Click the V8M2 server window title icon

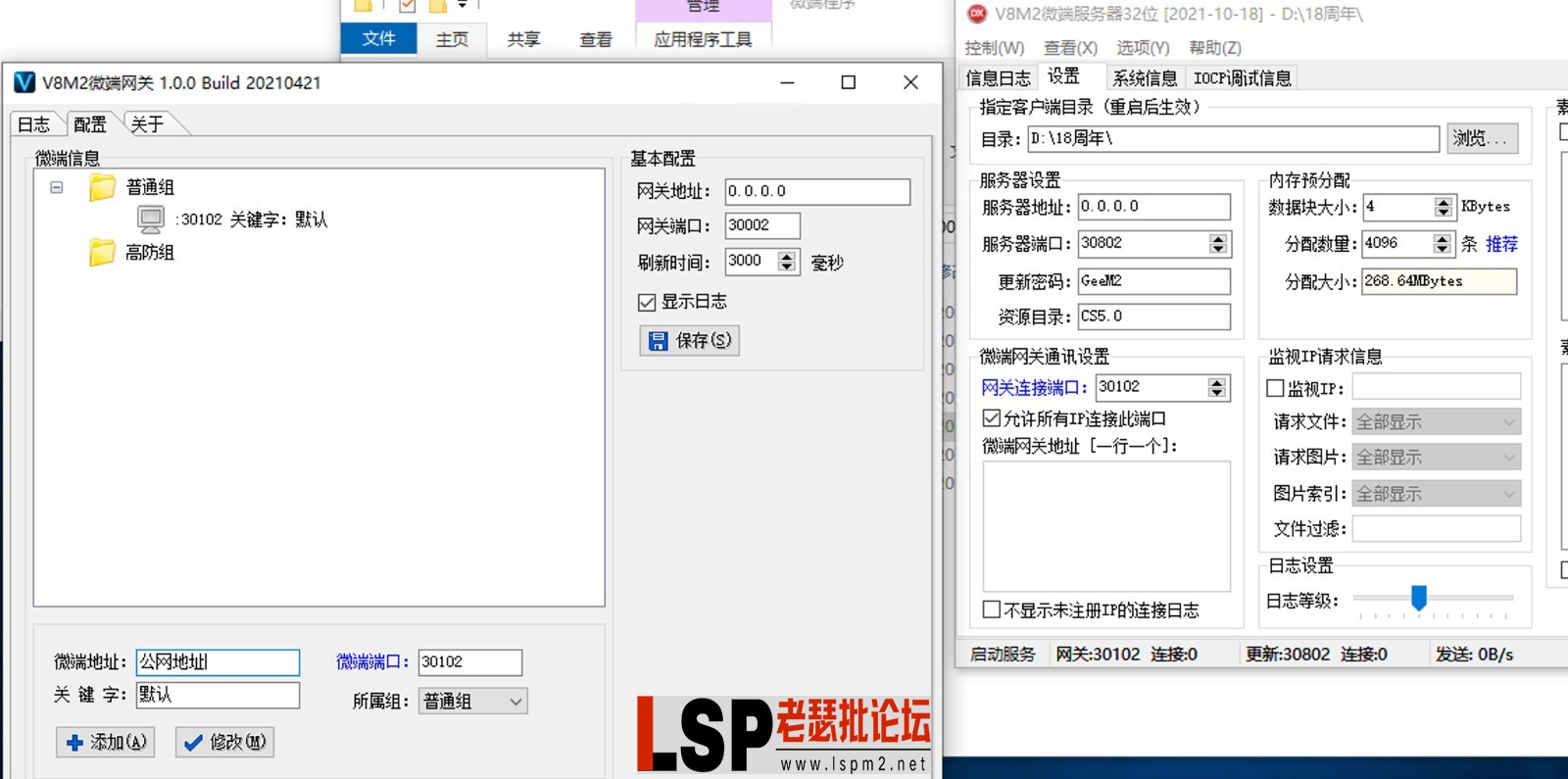(x=977, y=14)
